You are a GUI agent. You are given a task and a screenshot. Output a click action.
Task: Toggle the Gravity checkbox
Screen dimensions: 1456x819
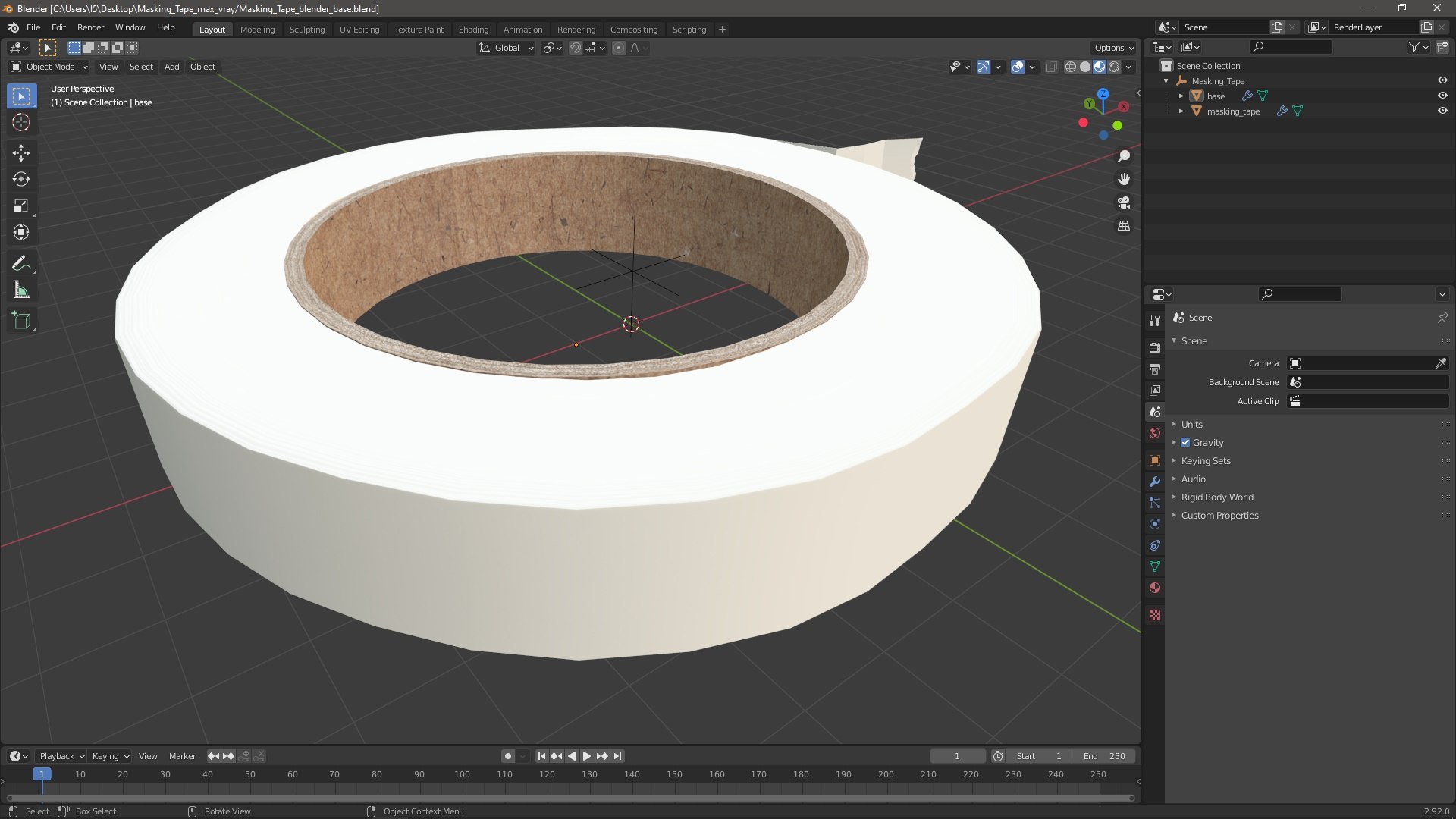(x=1185, y=442)
